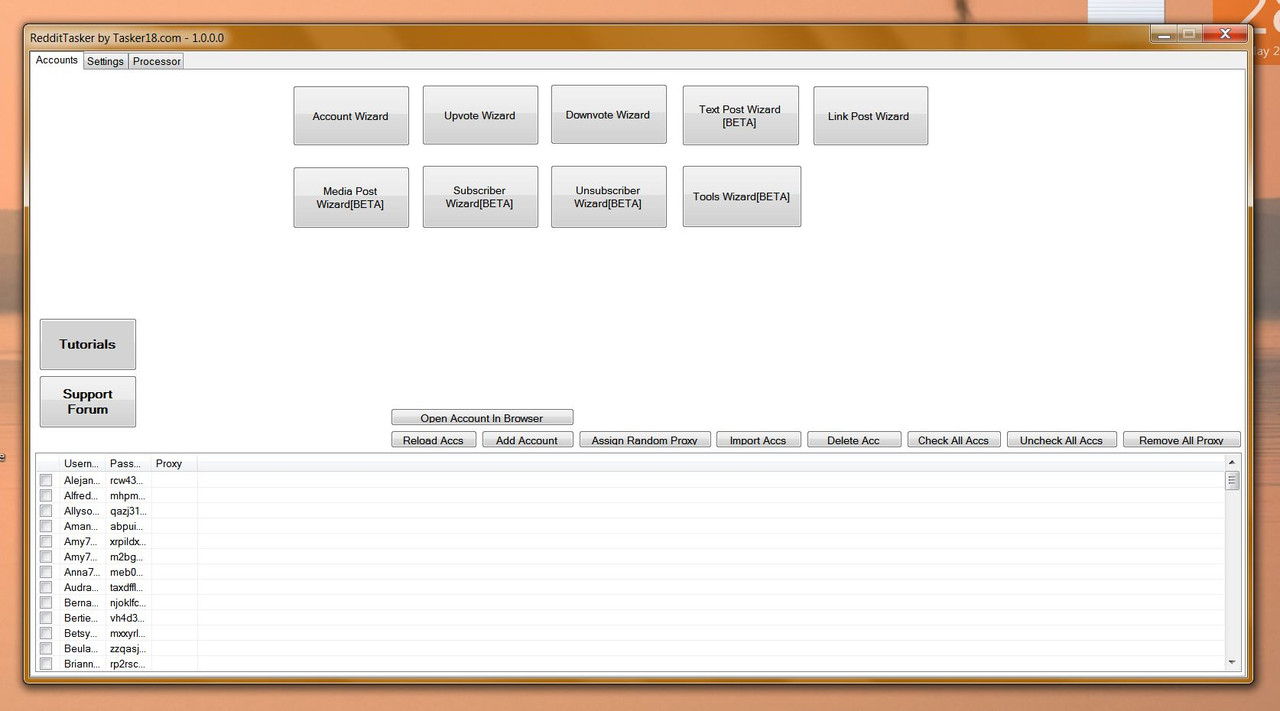Viewport: 1280px width, 711px height.
Task: Tick the checkbox for Allyso...
Action: tap(46, 511)
